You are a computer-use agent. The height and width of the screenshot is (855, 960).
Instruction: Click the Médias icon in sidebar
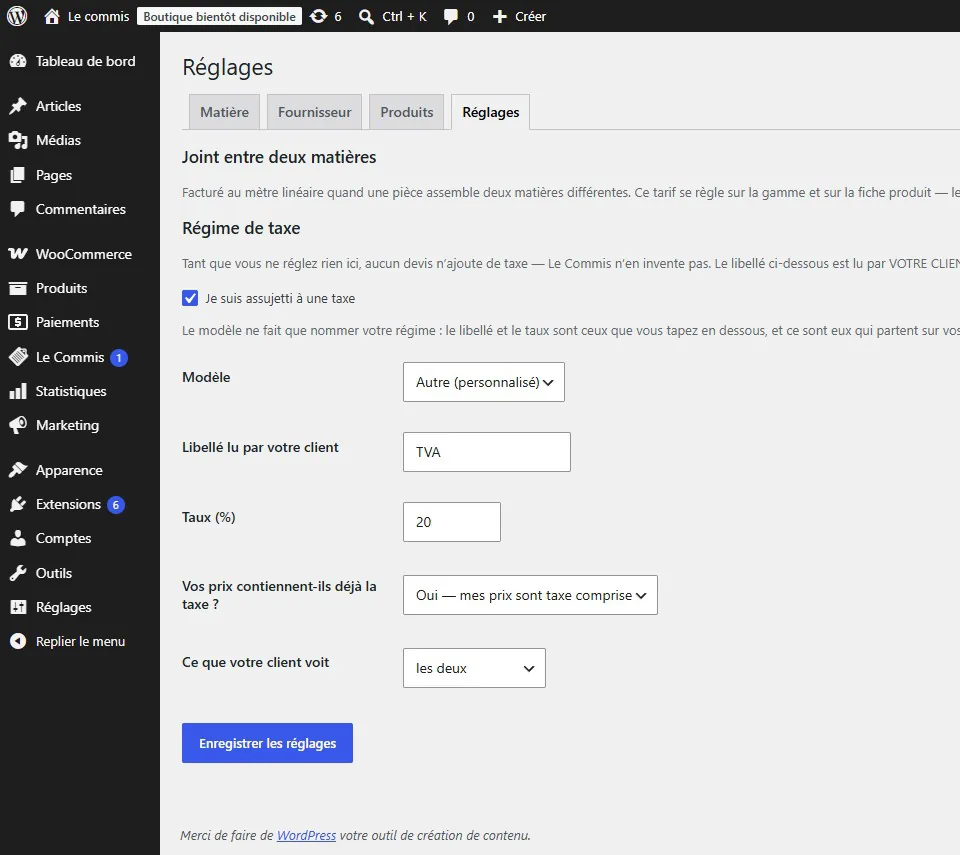[x=18, y=140]
